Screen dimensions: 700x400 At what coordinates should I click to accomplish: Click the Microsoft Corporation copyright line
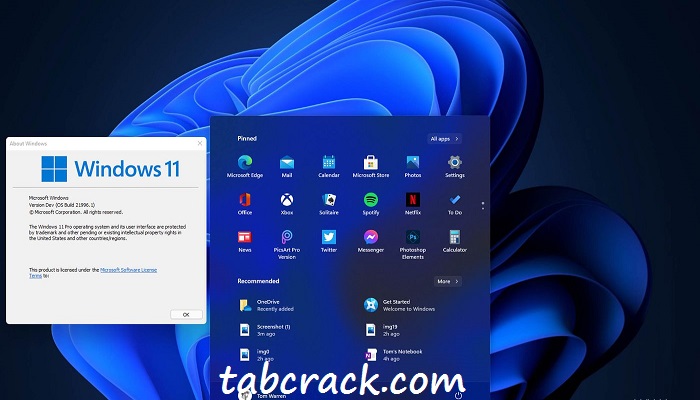click(x=76, y=212)
